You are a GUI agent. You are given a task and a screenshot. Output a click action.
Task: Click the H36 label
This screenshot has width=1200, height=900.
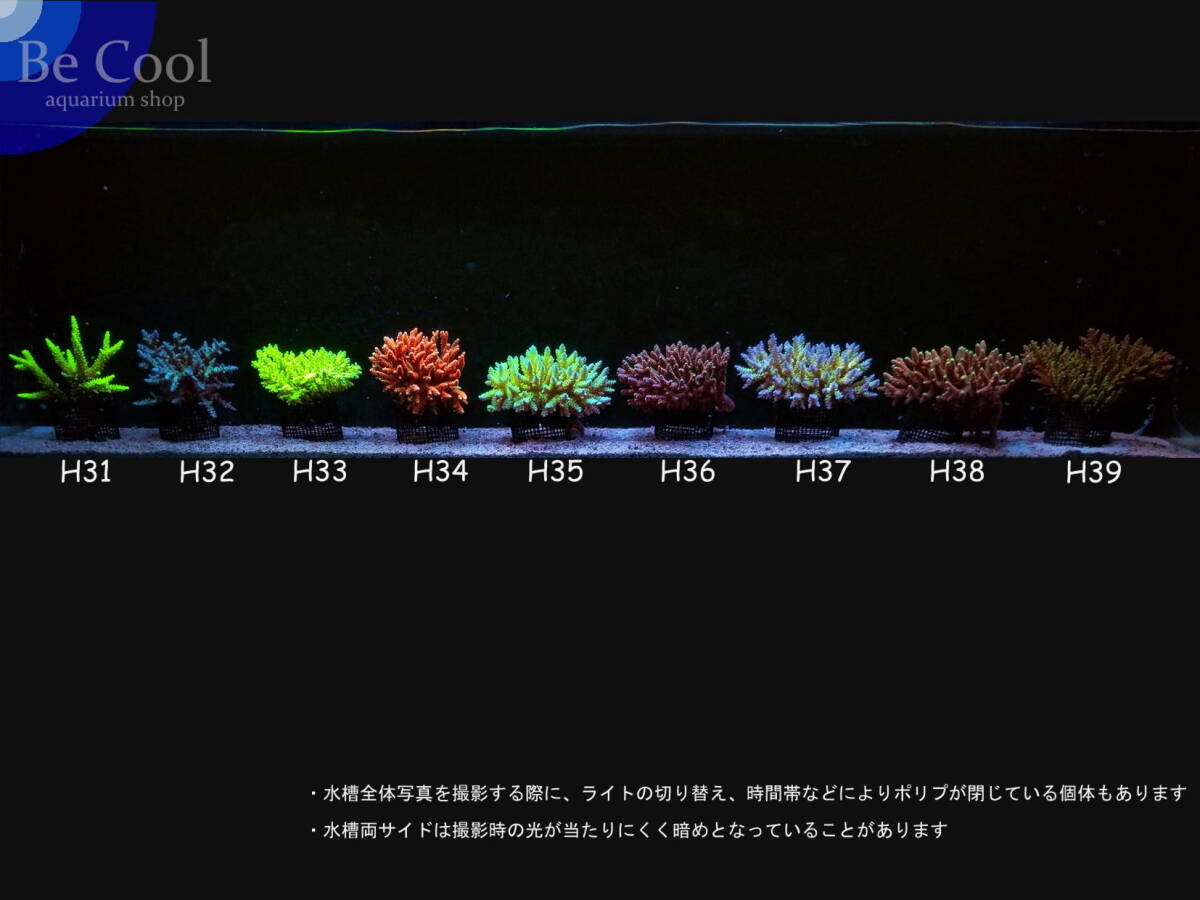[688, 472]
